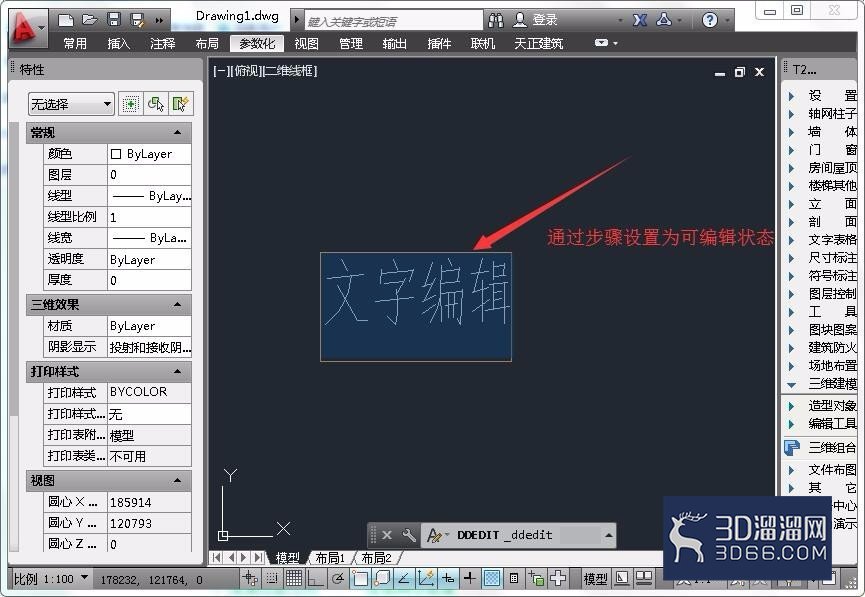Toggle Object Snap status icon
Image resolution: width=865 pixels, height=597 pixels.
click(360, 578)
